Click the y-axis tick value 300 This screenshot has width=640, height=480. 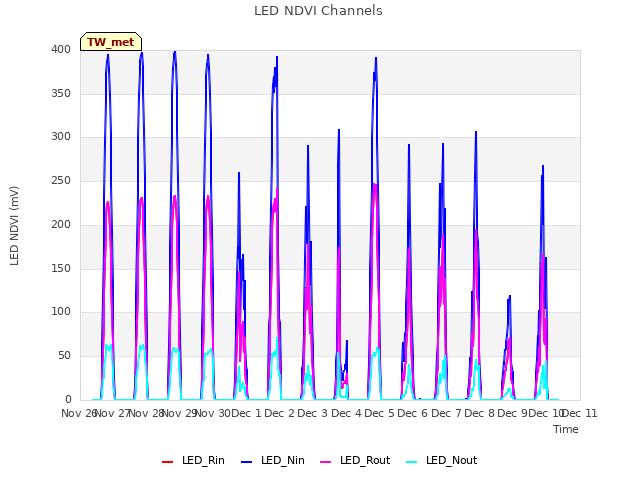61,137
